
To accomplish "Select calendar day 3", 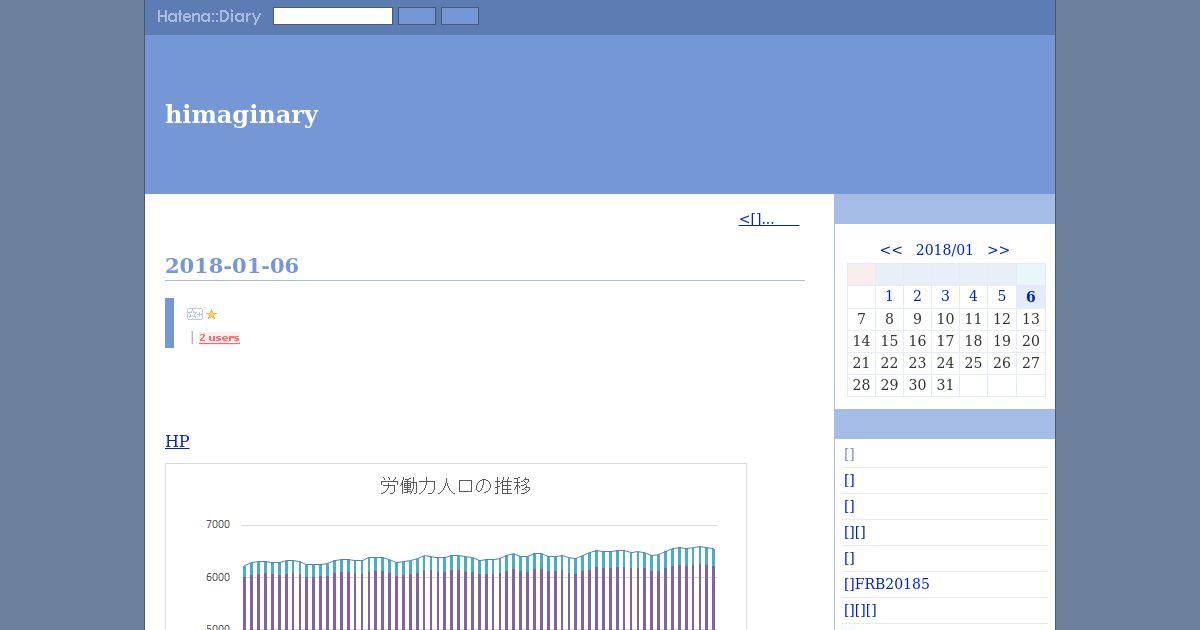I will pyautogui.click(x=945, y=296).
